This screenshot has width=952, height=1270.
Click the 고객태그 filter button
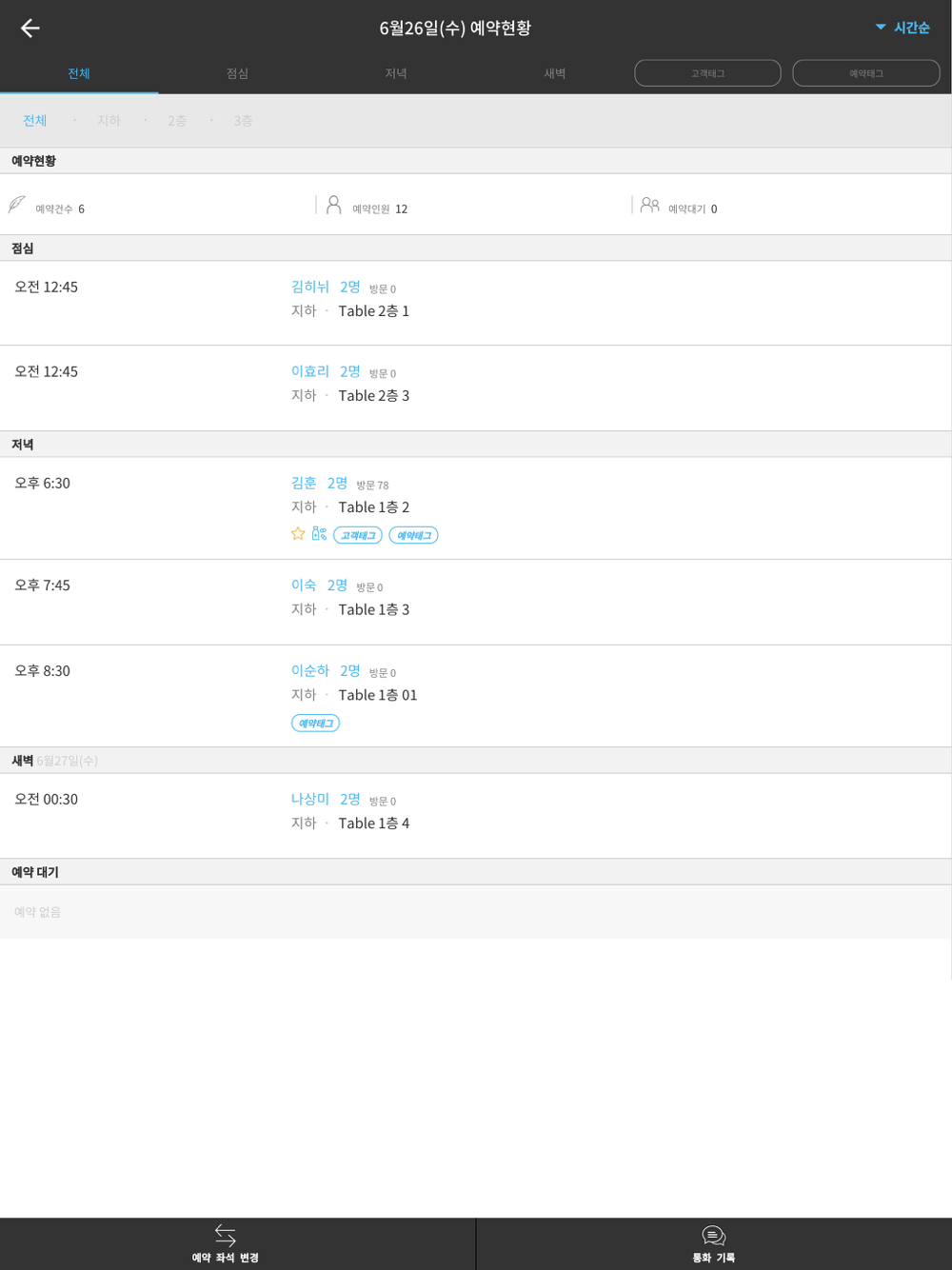[x=707, y=73]
